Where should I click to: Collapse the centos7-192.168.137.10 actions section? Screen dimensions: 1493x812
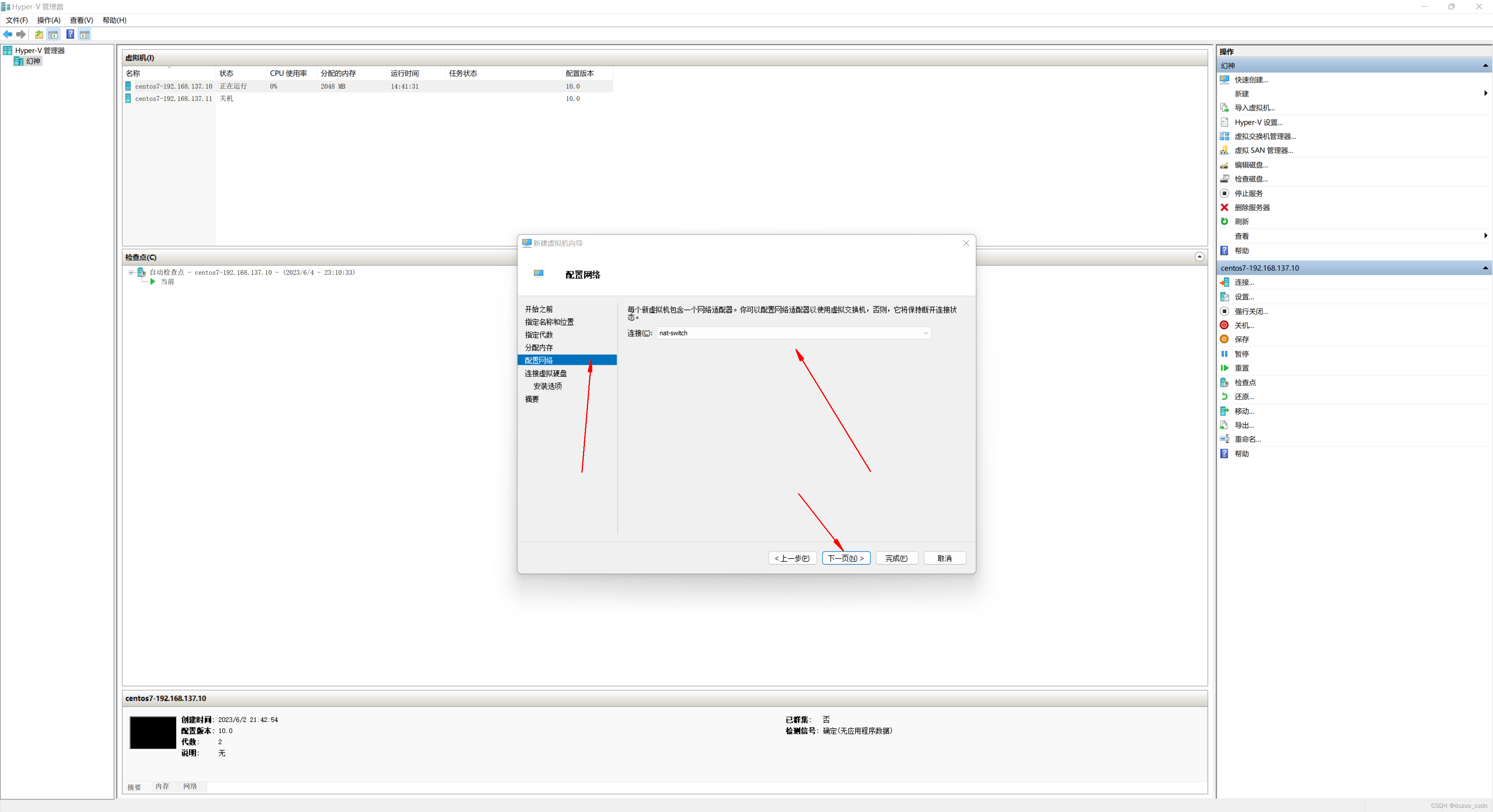click(1485, 268)
